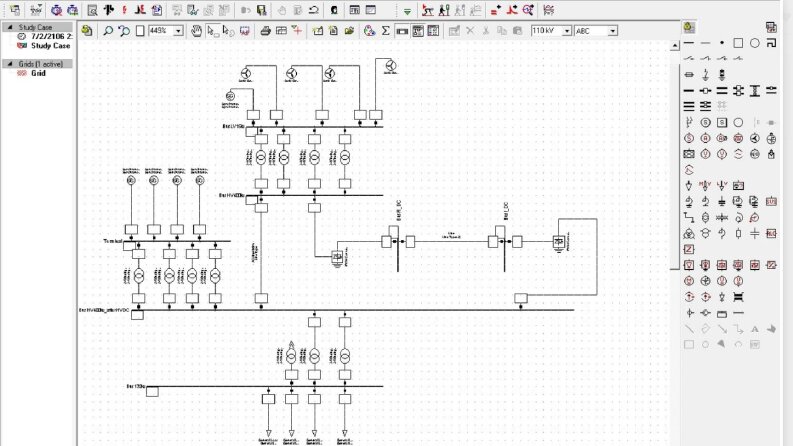Click the magnifier with red arrow icon
793x446 pixels.
click(528, 10)
